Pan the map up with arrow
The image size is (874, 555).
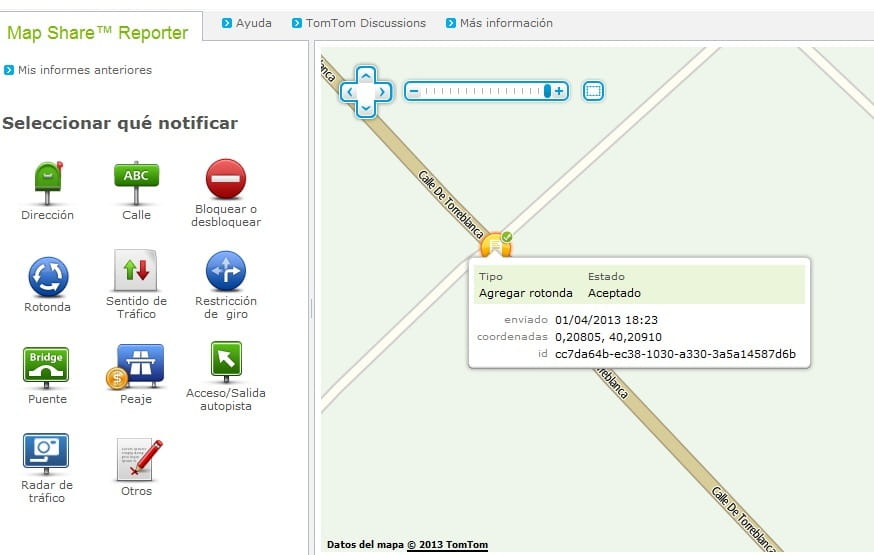[x=366, y=75]
